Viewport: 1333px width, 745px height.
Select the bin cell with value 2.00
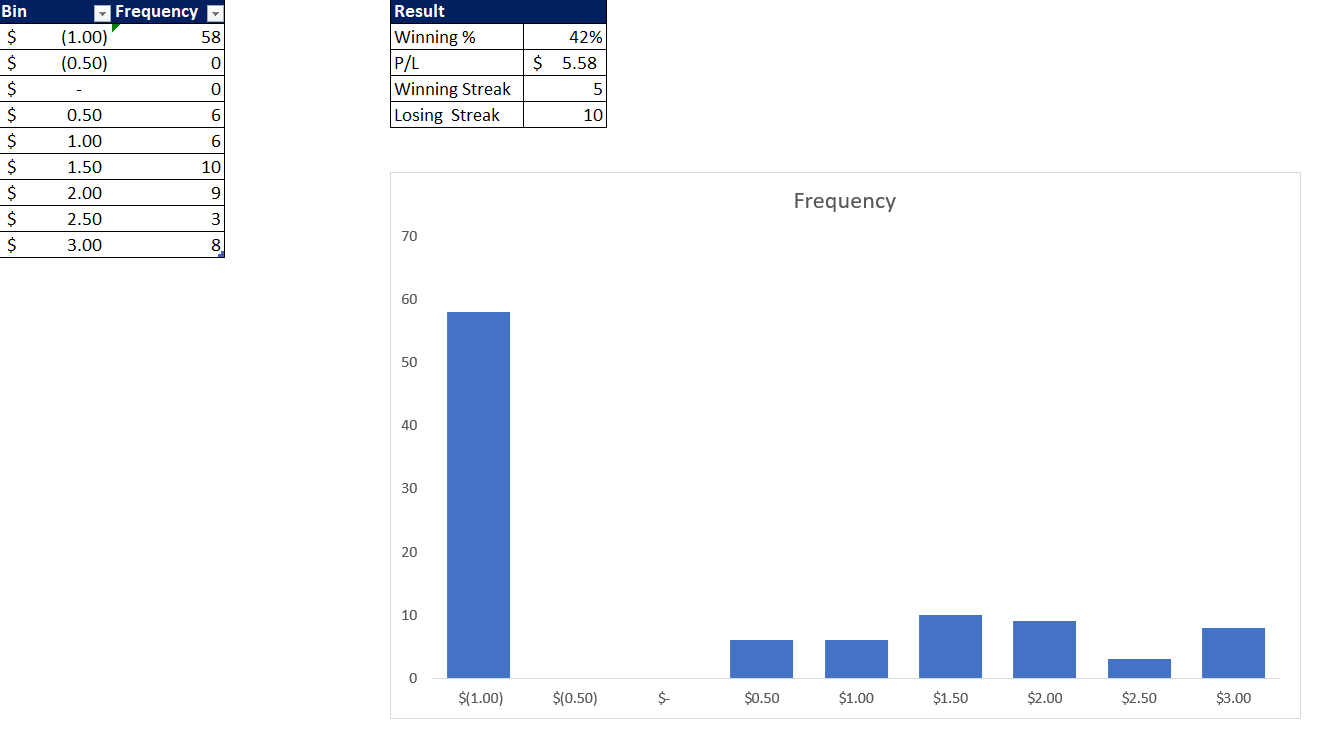coord(60,193)
